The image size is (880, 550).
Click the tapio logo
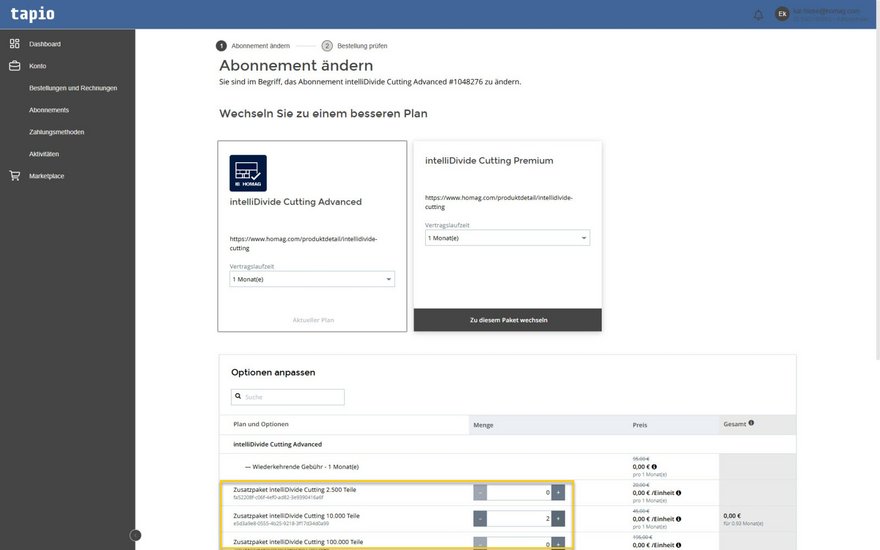tap(33, 14)
